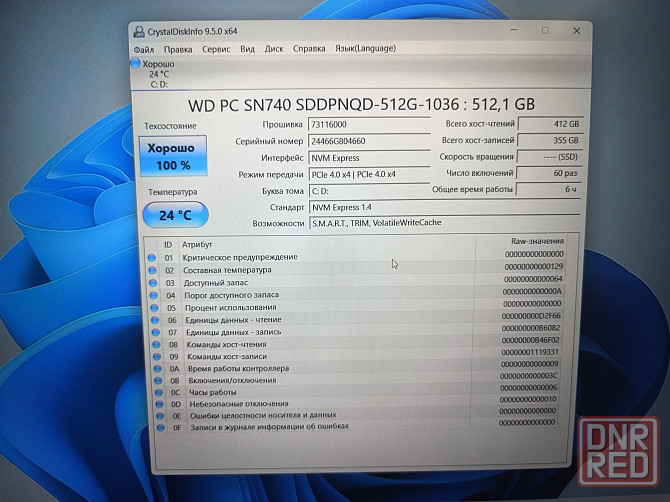Open the Файл menu
Image resolution: width=670 pixels, height=502 pixels.
click(145, 47)
